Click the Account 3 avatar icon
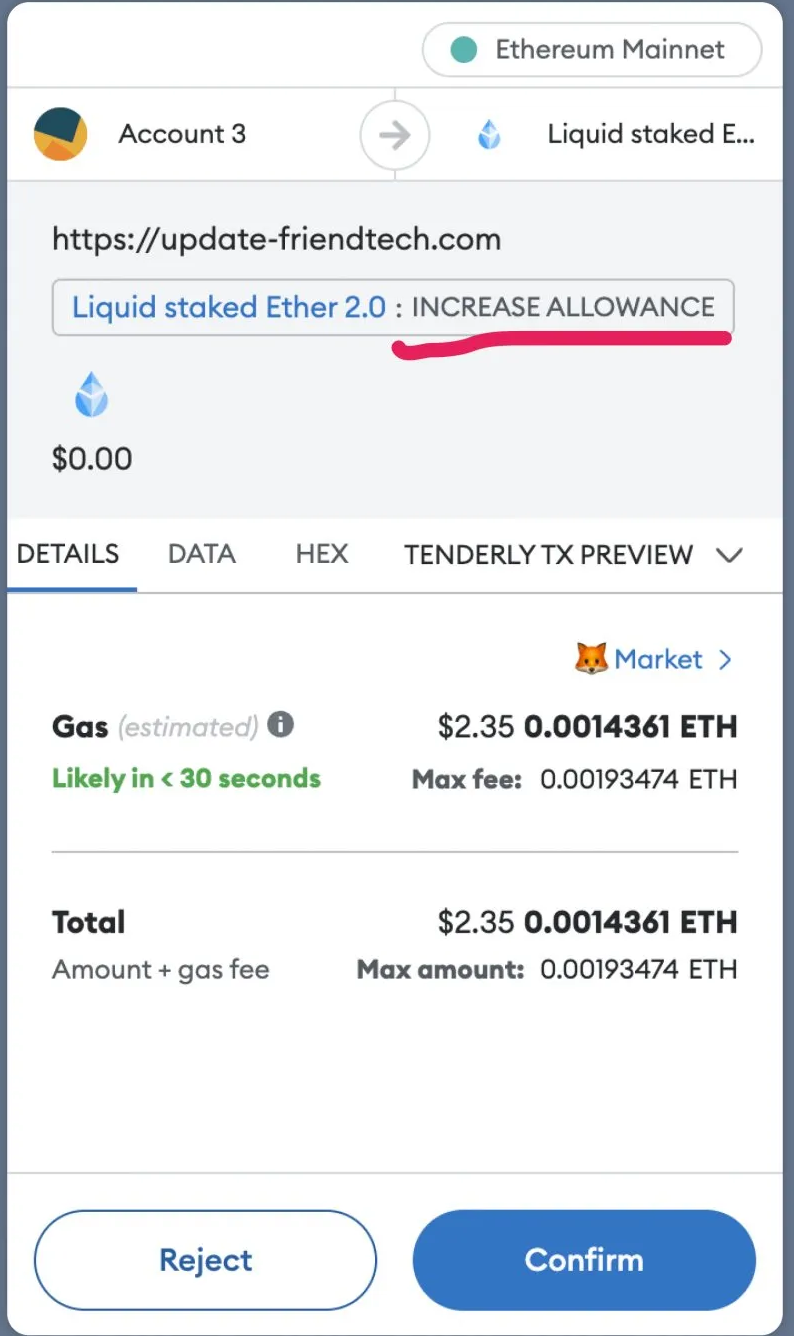794x1336 pixels. (x=60, y=134)
